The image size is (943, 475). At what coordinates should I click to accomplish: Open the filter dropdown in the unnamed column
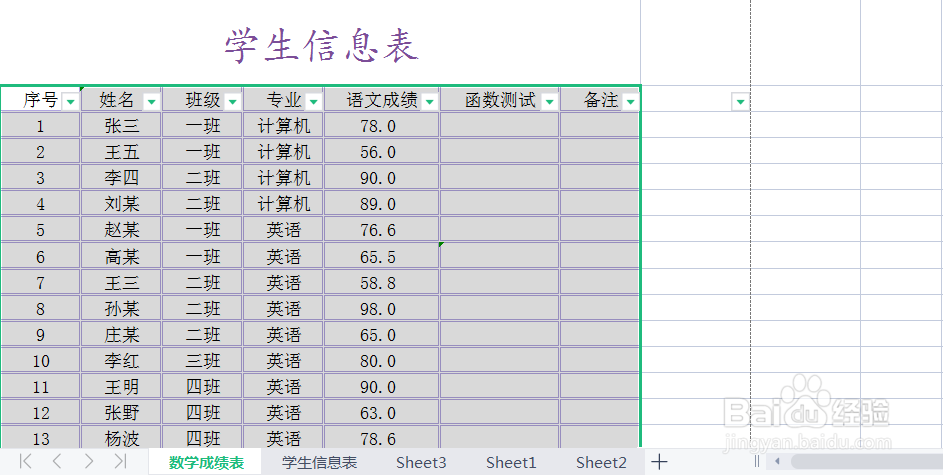click(740, 102)
